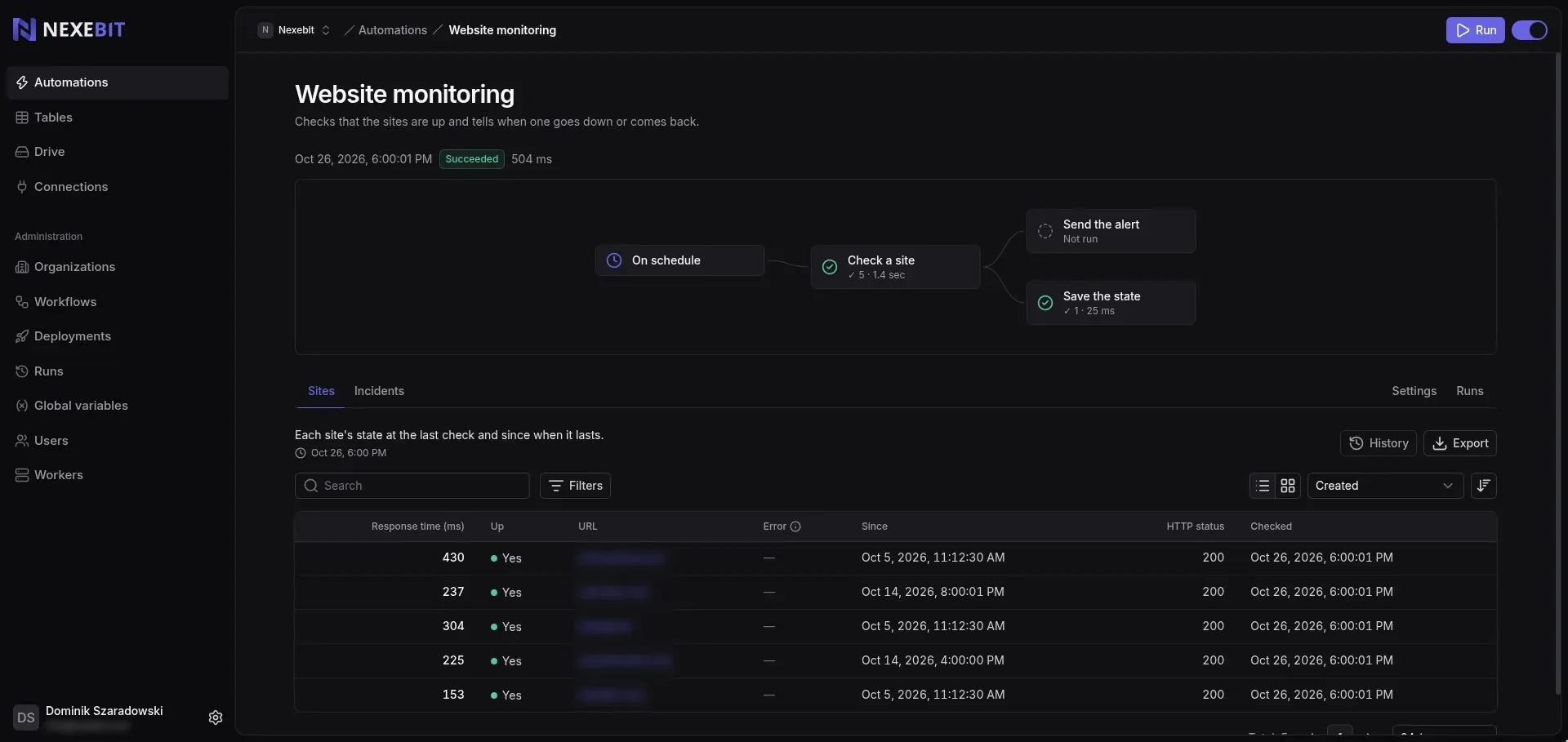
Task: Click Since date Oct 14, 2026, 8:00:01 PM
Action: tap(933, 592)
